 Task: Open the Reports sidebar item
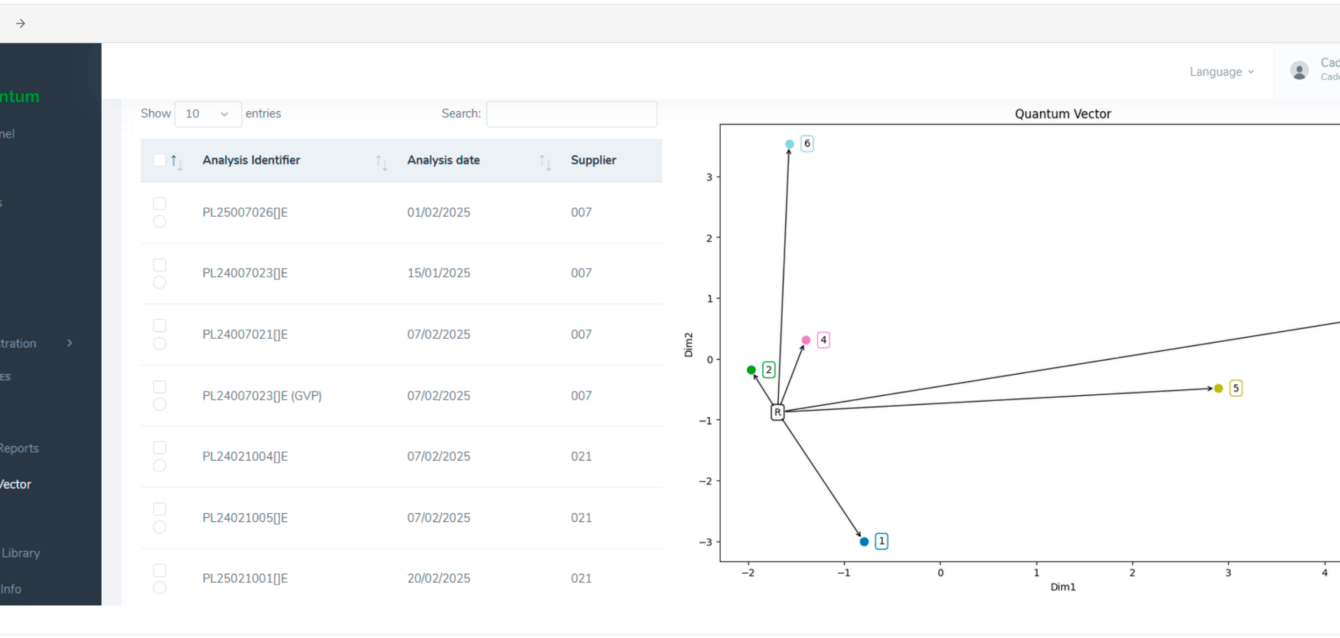coord(19,448)
